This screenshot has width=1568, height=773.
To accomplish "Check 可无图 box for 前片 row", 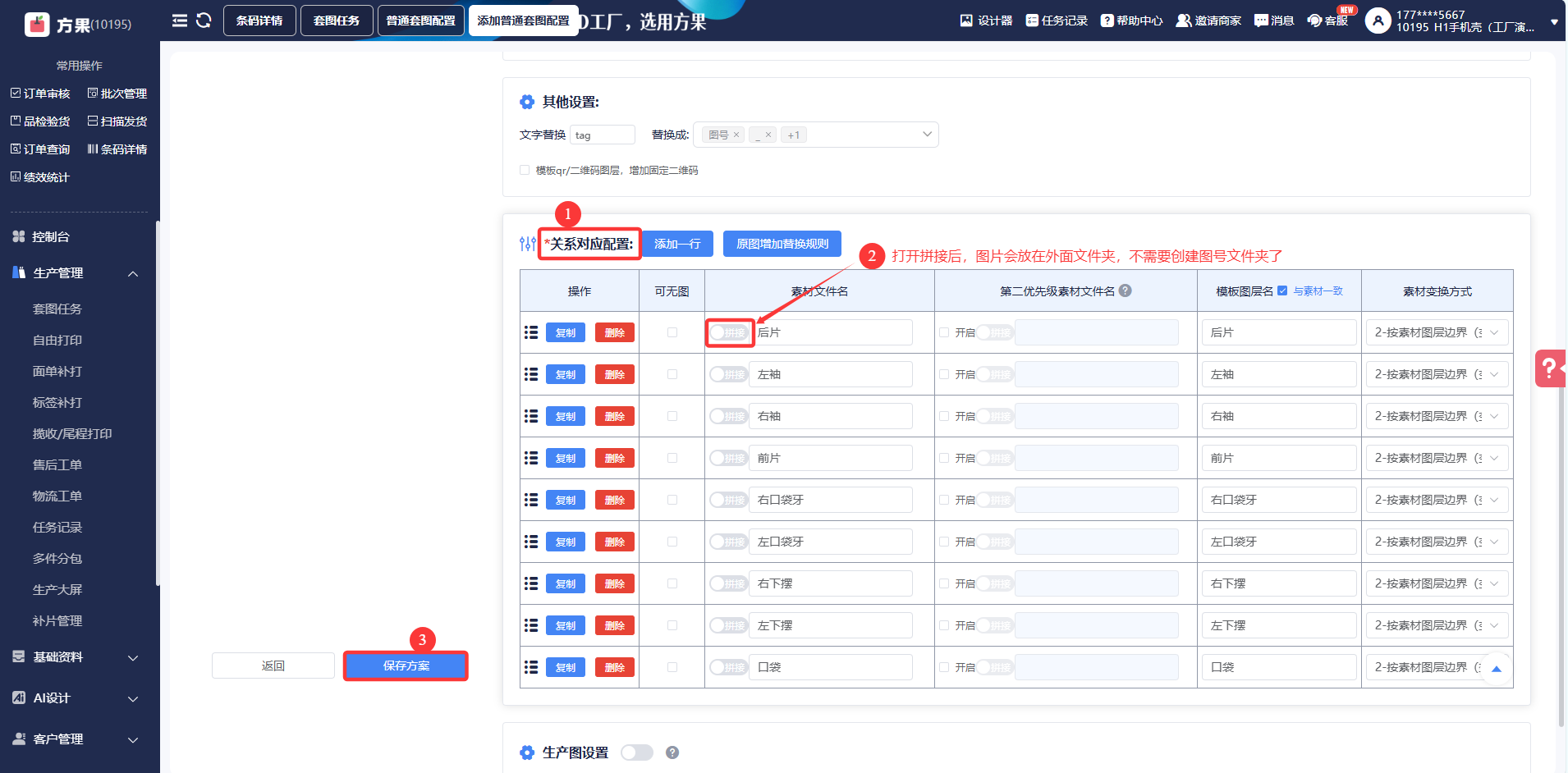I will click(x=672, y=458).
